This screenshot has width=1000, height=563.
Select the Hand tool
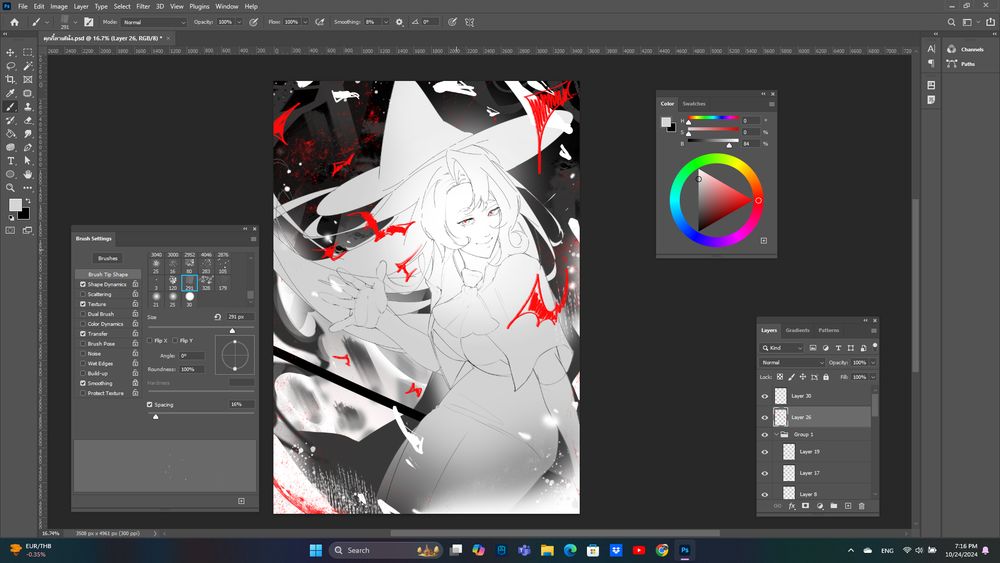click(x=27, y=174)
